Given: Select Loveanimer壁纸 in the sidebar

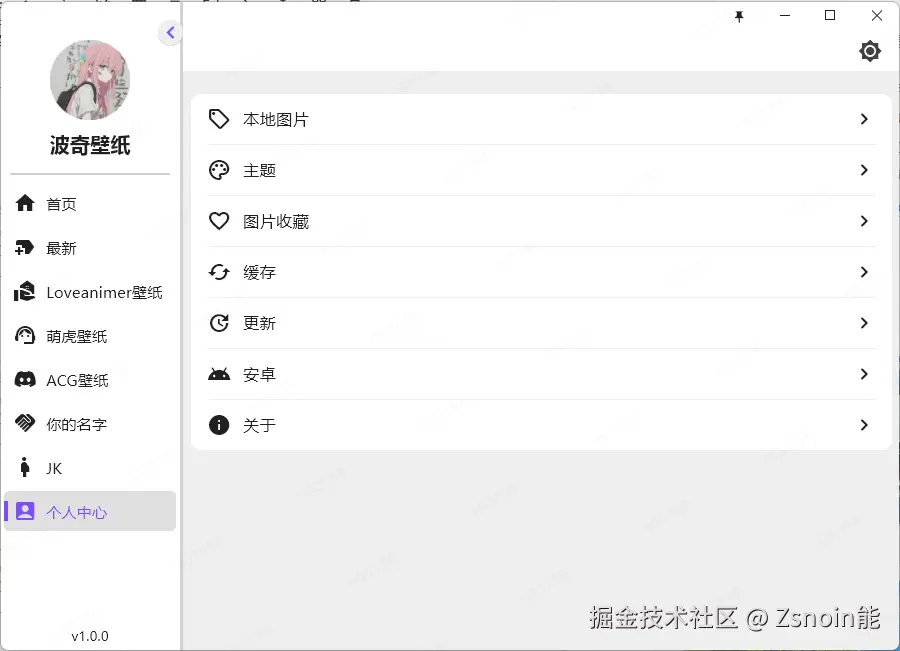Looking at the screenshot, I should point(90,292).
